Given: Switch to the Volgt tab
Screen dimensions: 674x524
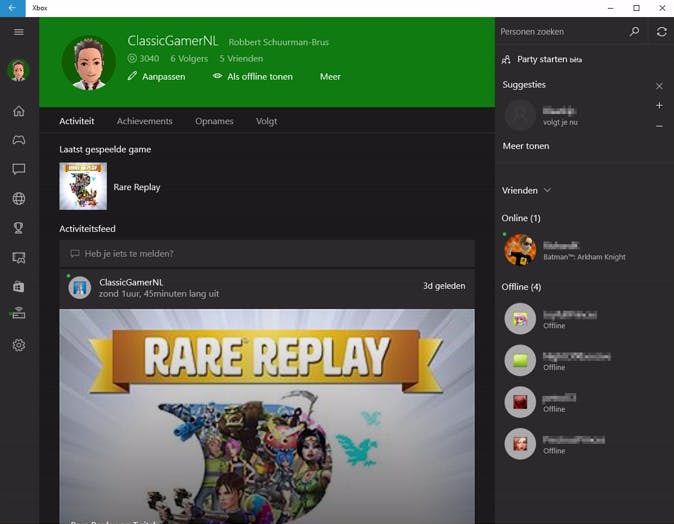Looking at the screenshot, I should [x=267, y=121].
